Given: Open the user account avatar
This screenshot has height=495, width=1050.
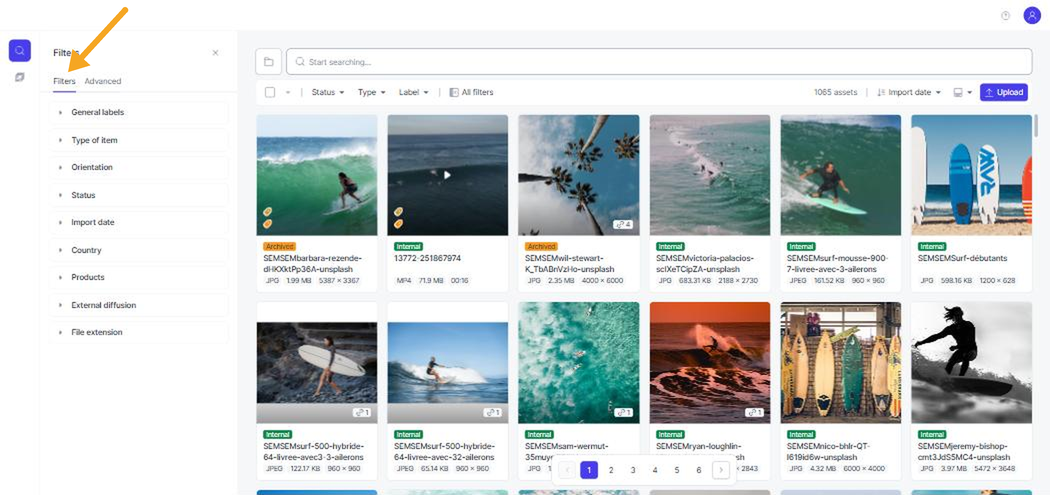Looking at the screenshot, I should [1032, 15].
